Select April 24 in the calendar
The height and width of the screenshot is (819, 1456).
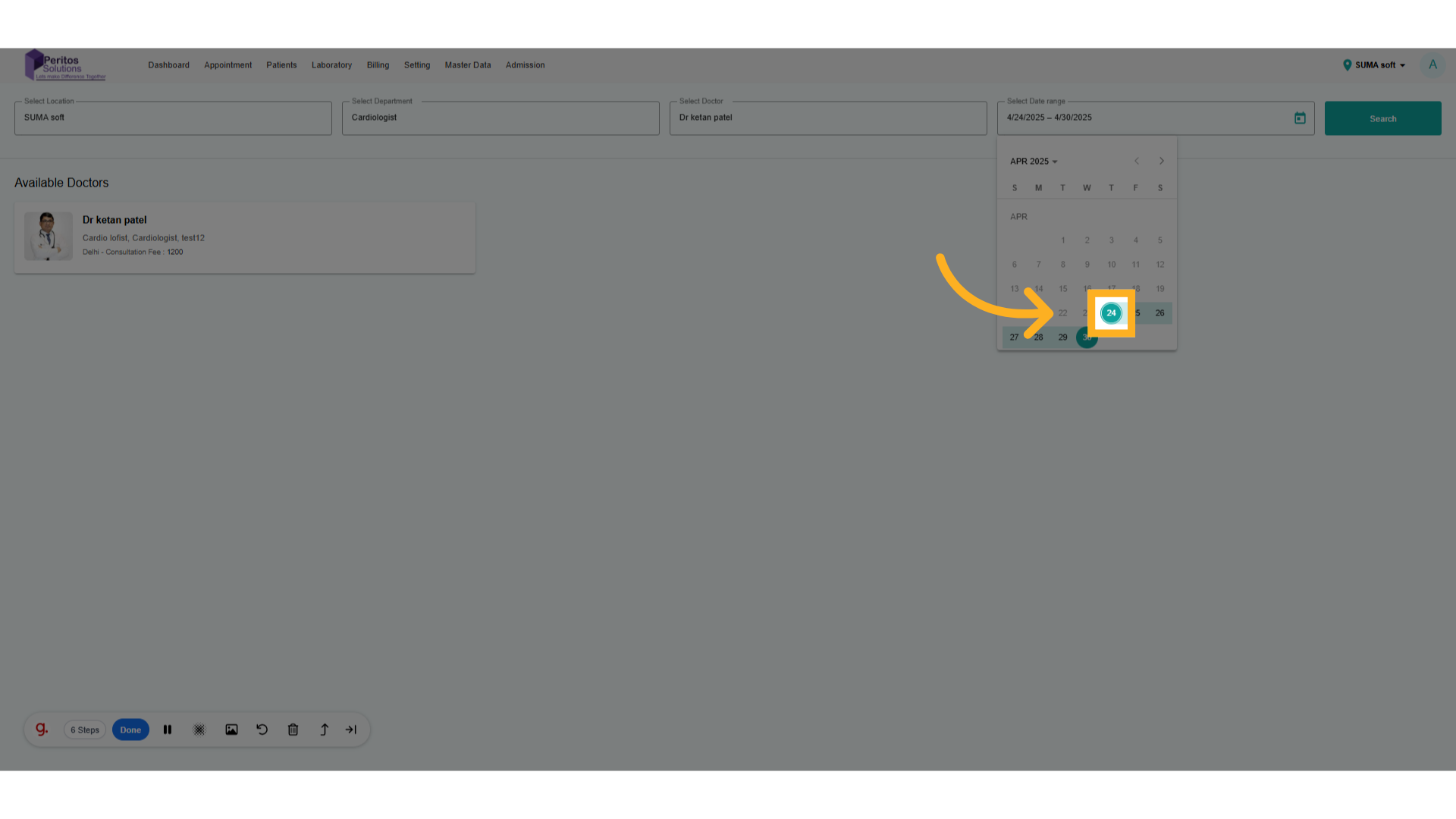click(1111, 312)
